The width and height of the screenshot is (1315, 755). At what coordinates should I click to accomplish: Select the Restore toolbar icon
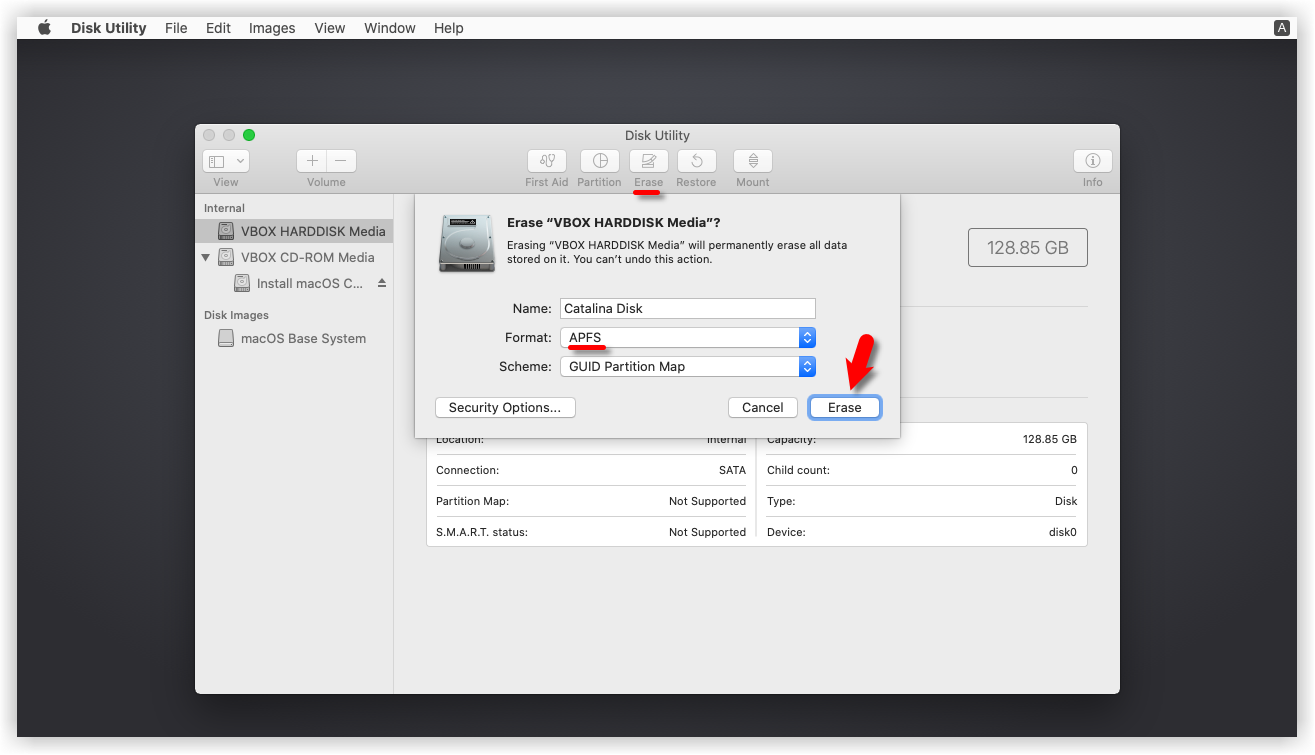[696, 161]
